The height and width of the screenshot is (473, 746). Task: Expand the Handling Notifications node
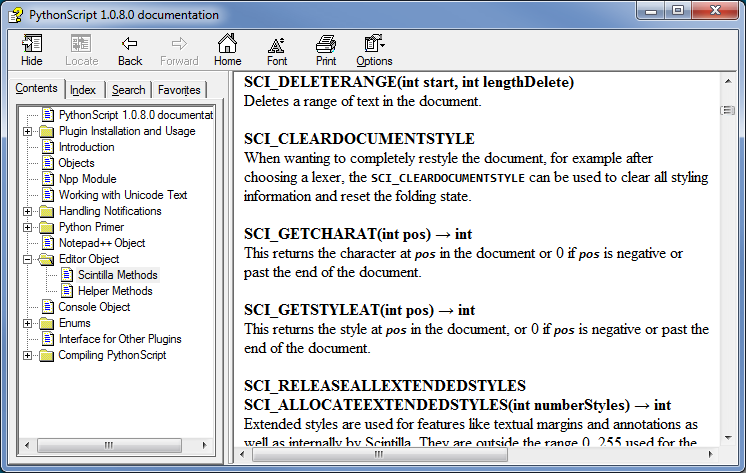28,211
